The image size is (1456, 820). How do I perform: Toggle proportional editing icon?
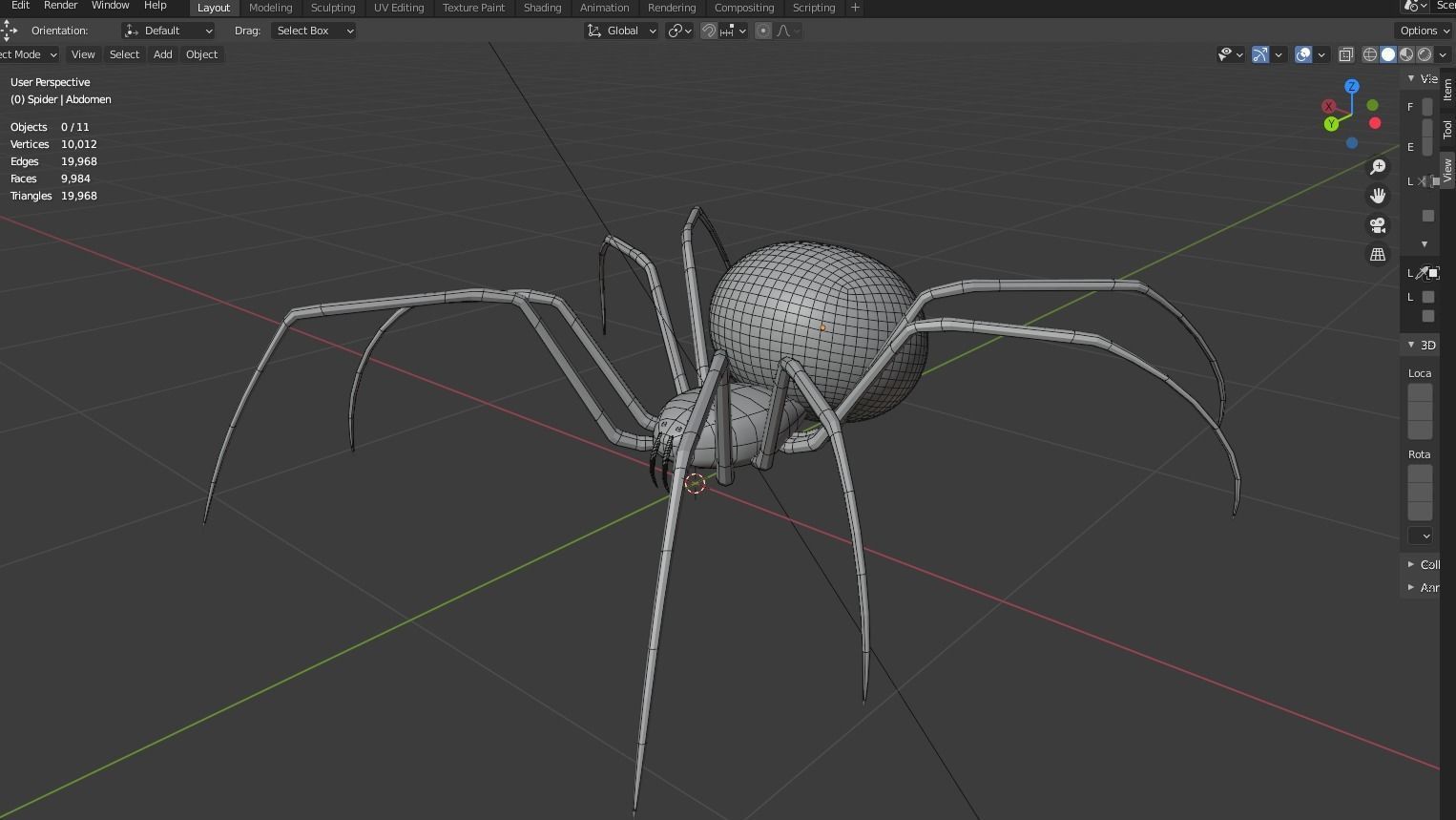pyautogui.click(x=762, y=31)
